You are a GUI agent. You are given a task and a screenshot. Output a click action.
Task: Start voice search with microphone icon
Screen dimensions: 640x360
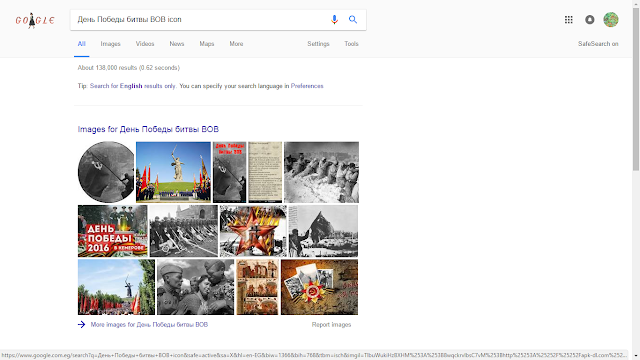[334, 20]
